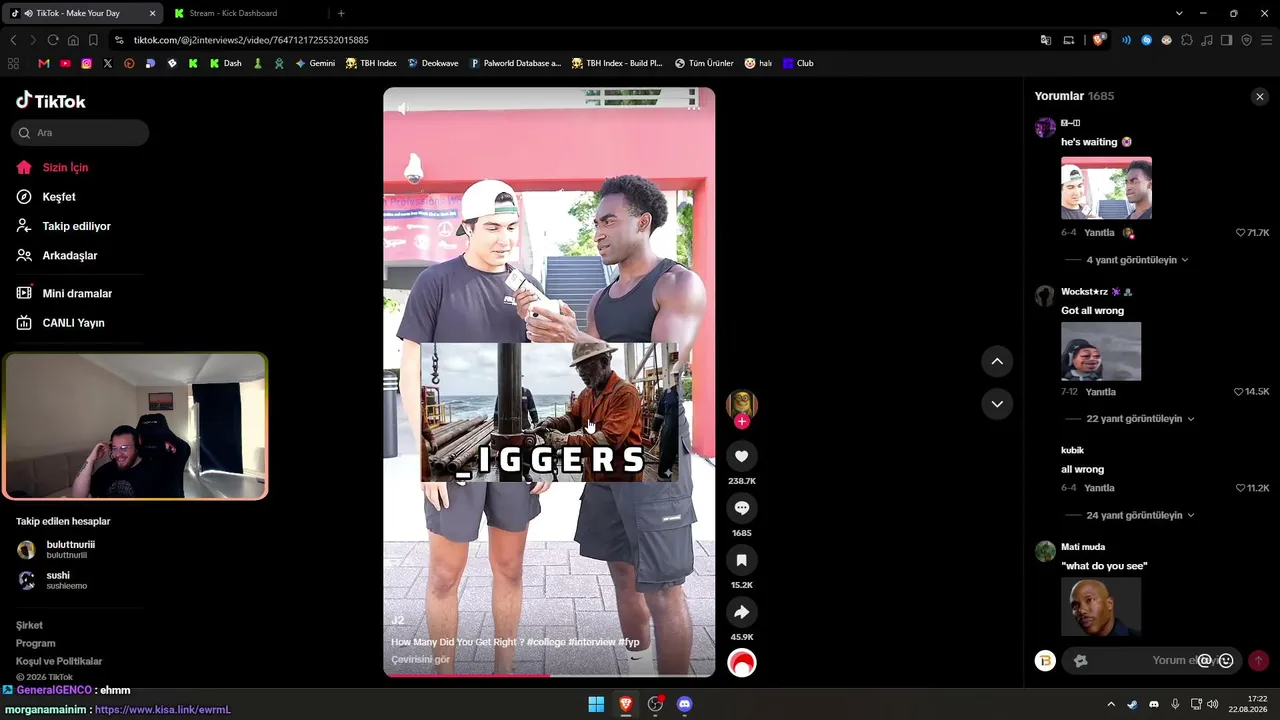Click the Ara search field

click(x=80, y=133)
